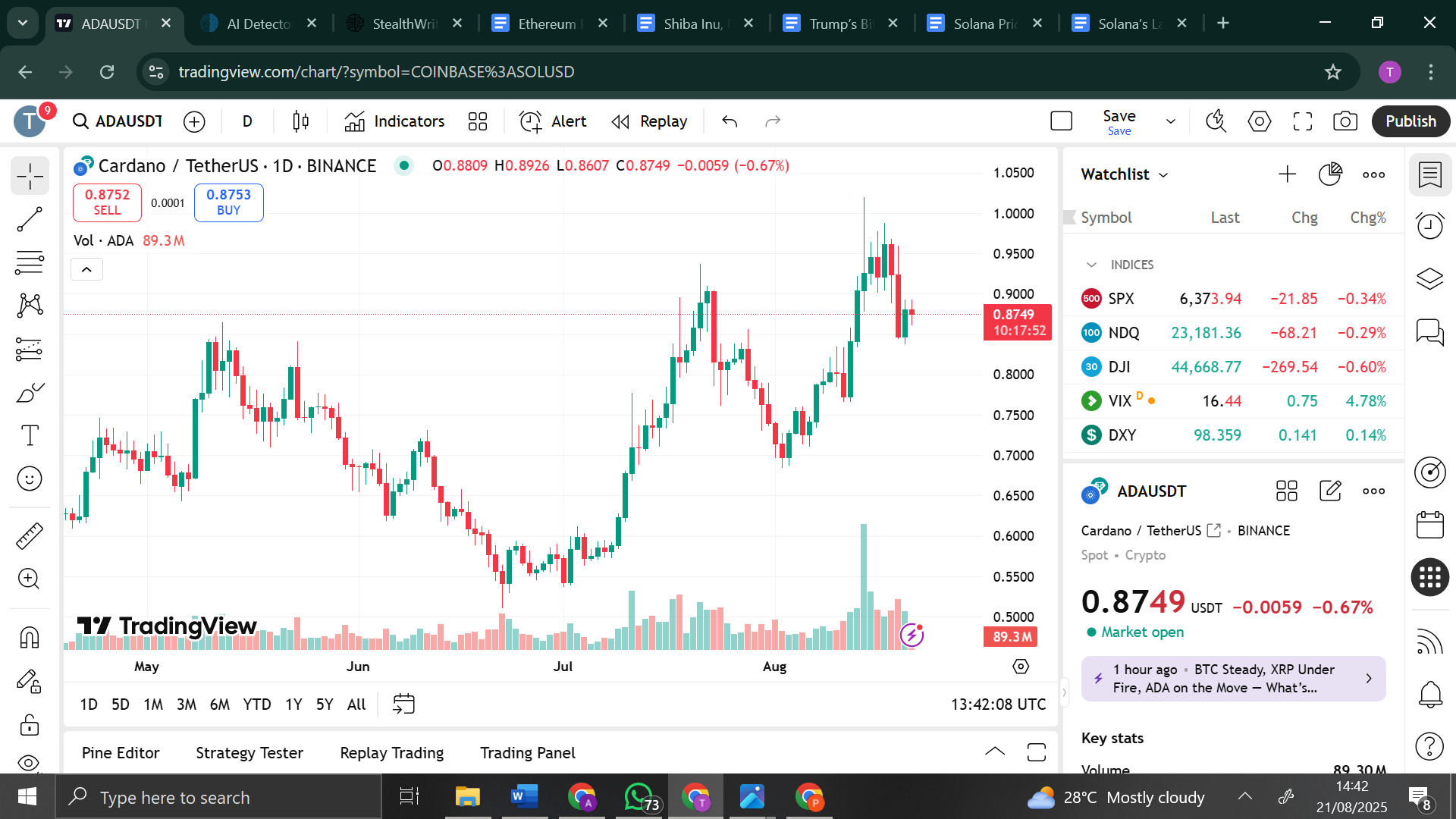Select the 1M date range

tap(153, 704)
